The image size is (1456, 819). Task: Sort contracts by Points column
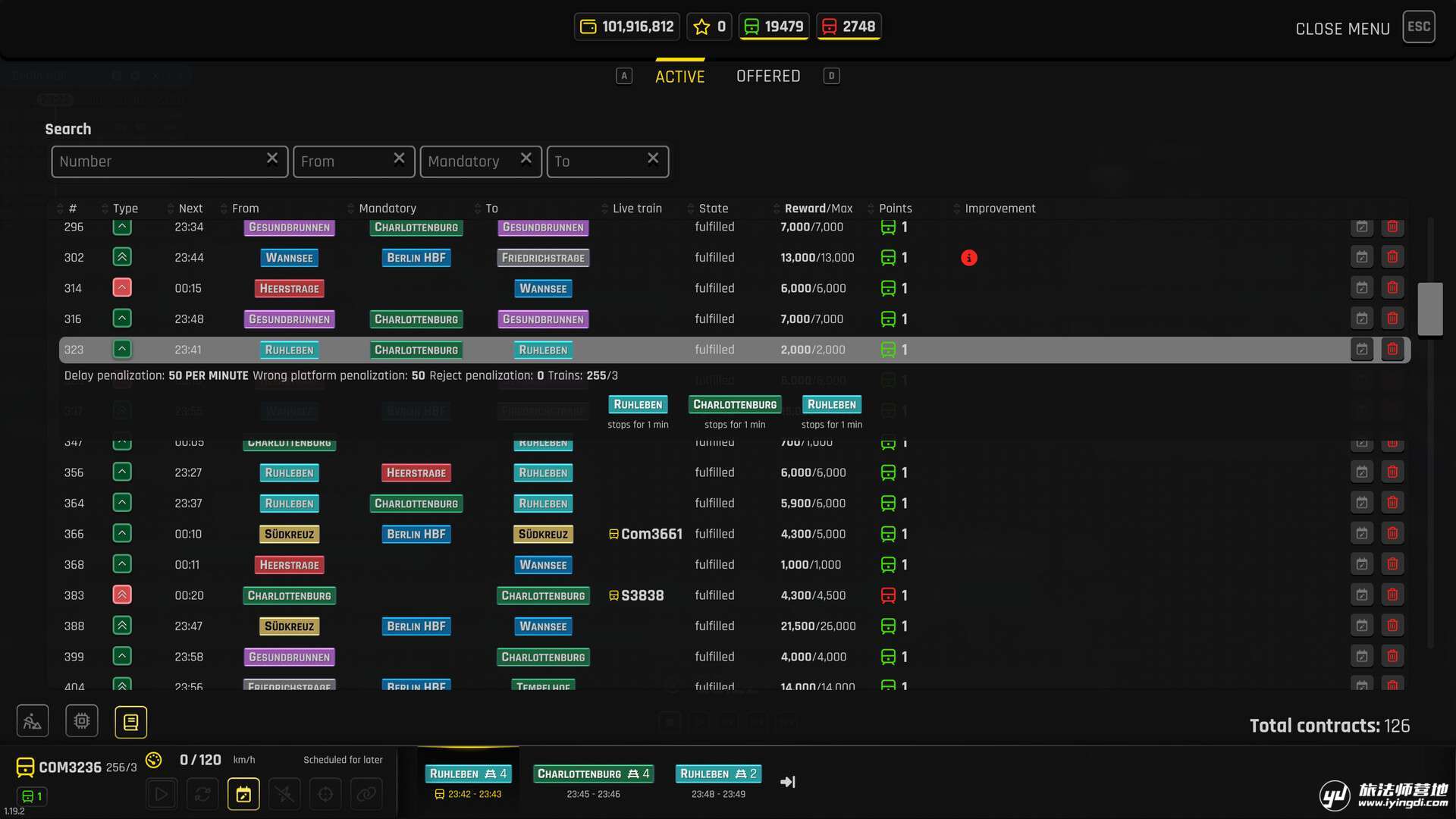tap(890, 209)
